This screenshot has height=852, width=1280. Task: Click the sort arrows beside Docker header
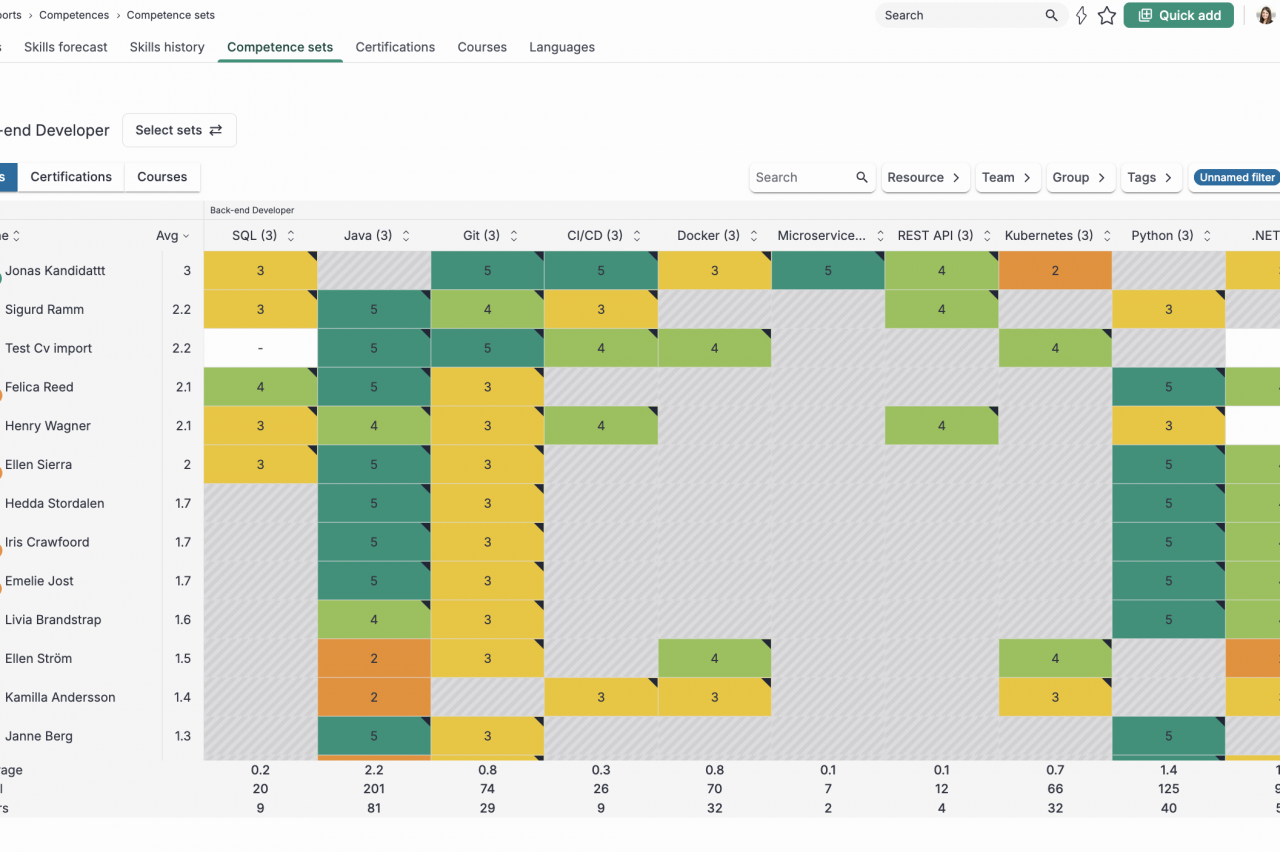(754, 236)
